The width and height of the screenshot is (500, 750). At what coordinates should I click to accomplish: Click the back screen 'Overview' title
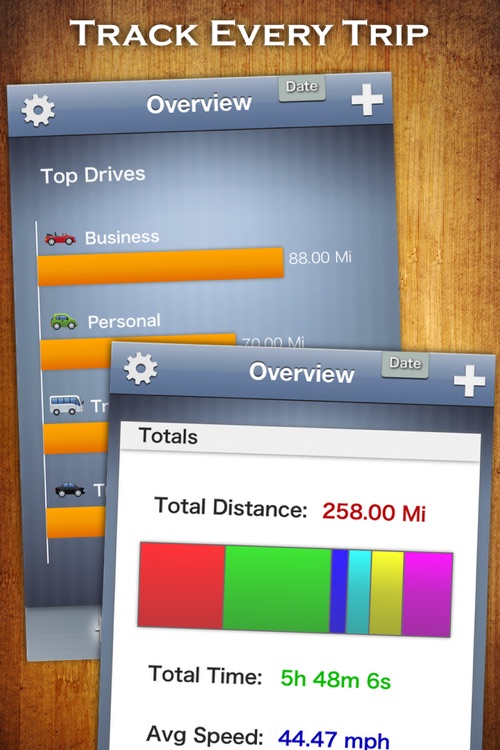[x=199, y=104]
